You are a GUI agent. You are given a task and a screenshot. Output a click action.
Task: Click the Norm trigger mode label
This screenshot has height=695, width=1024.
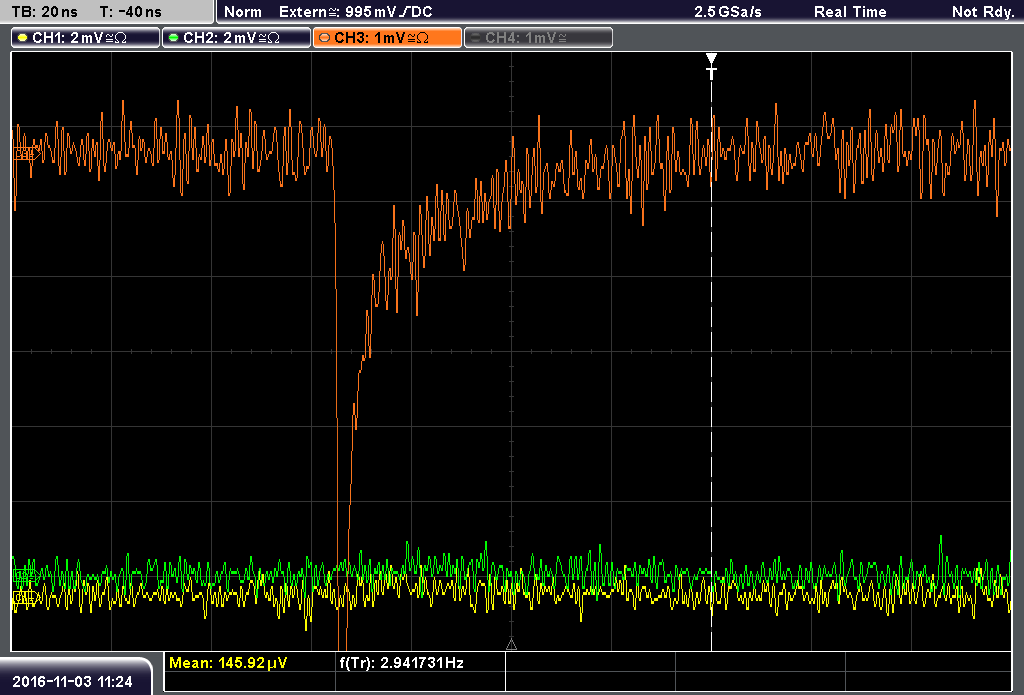243,12
